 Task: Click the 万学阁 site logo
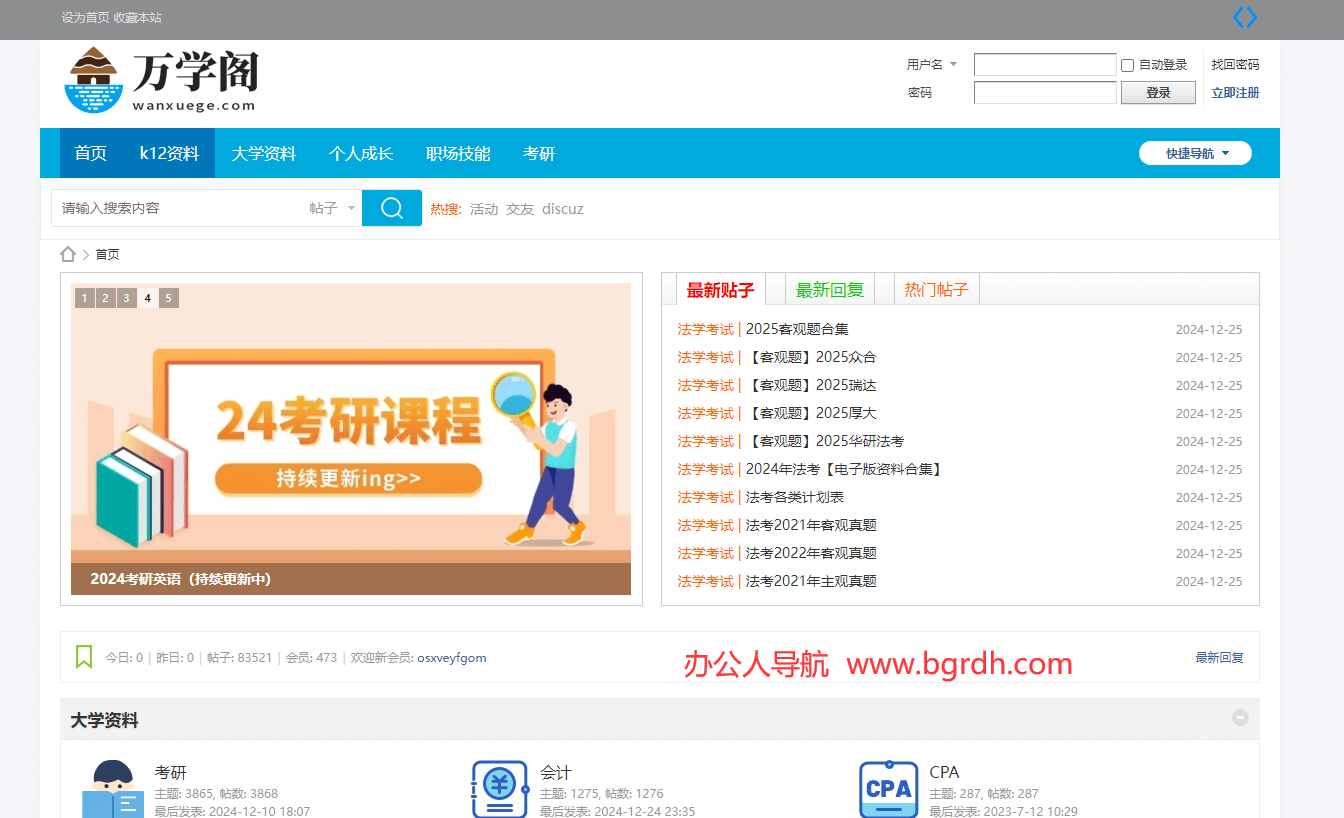(160, 80)
